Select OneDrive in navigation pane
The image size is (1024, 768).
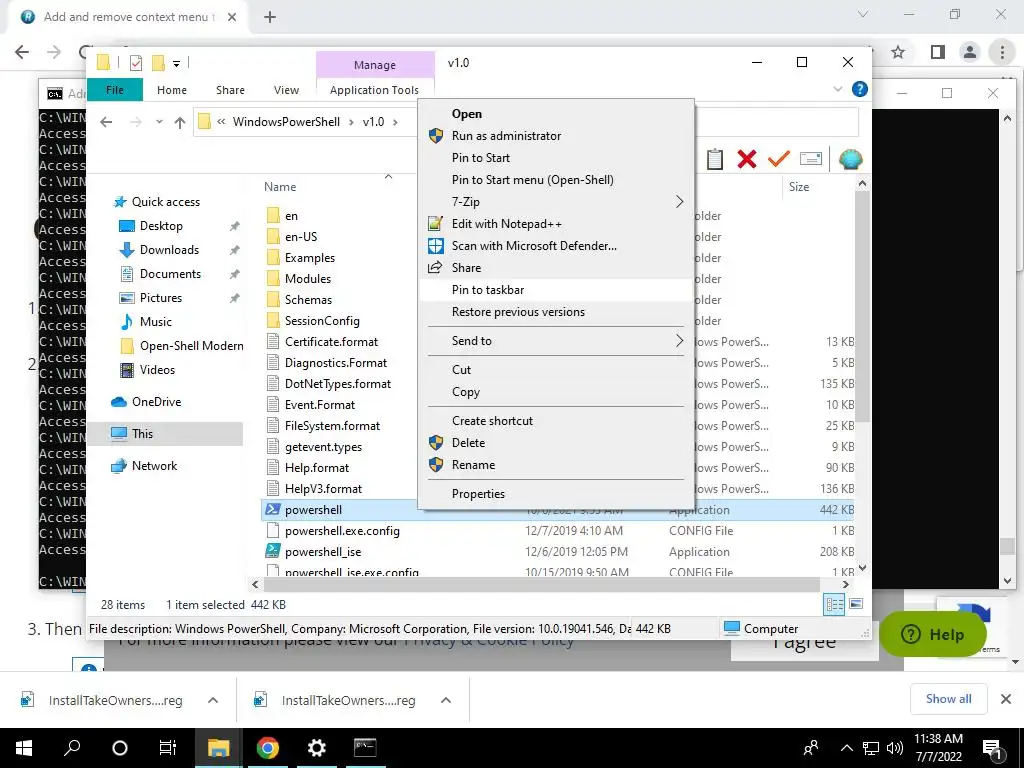[156, 402]
